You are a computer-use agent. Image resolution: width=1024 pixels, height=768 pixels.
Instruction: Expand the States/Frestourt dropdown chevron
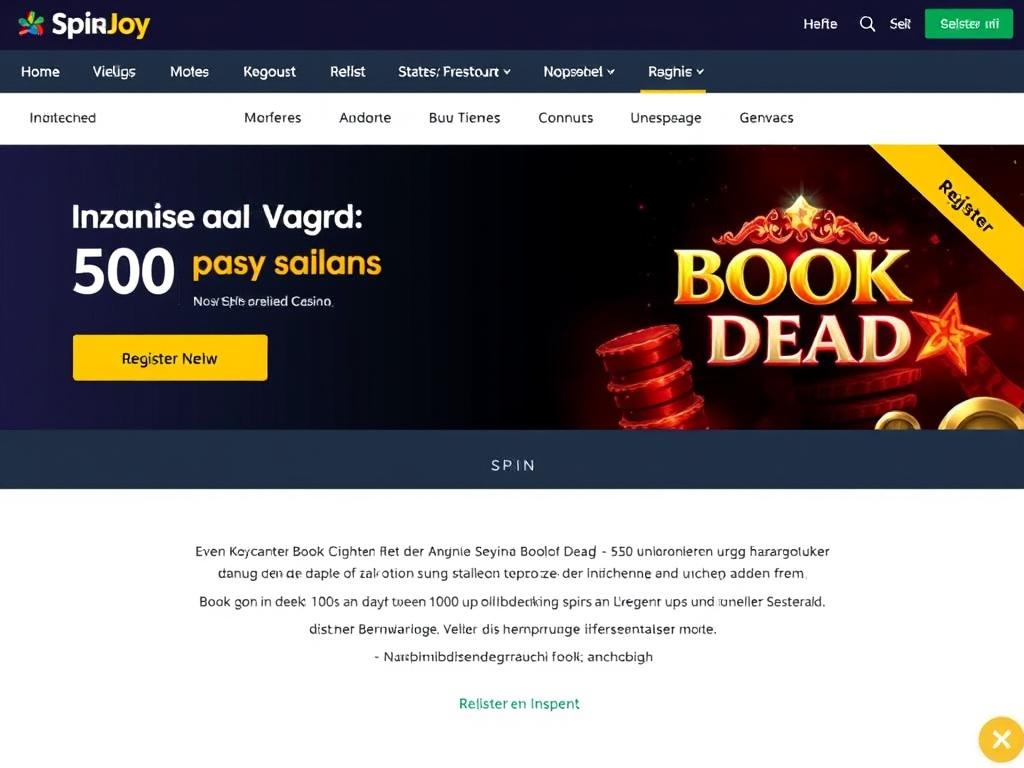tap(507, 72)
